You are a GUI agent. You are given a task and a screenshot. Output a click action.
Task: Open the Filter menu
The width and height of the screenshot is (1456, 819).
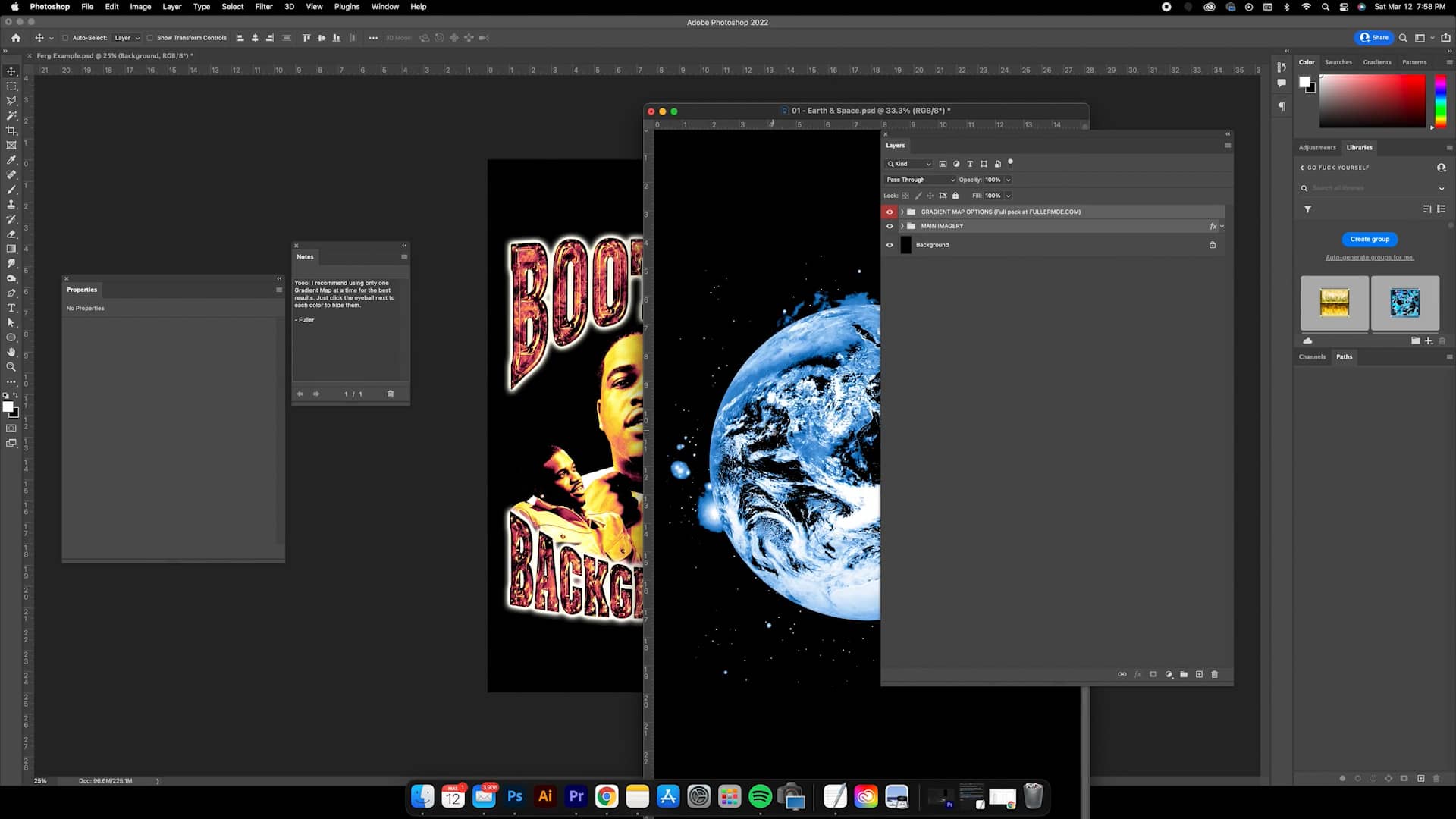263,6
